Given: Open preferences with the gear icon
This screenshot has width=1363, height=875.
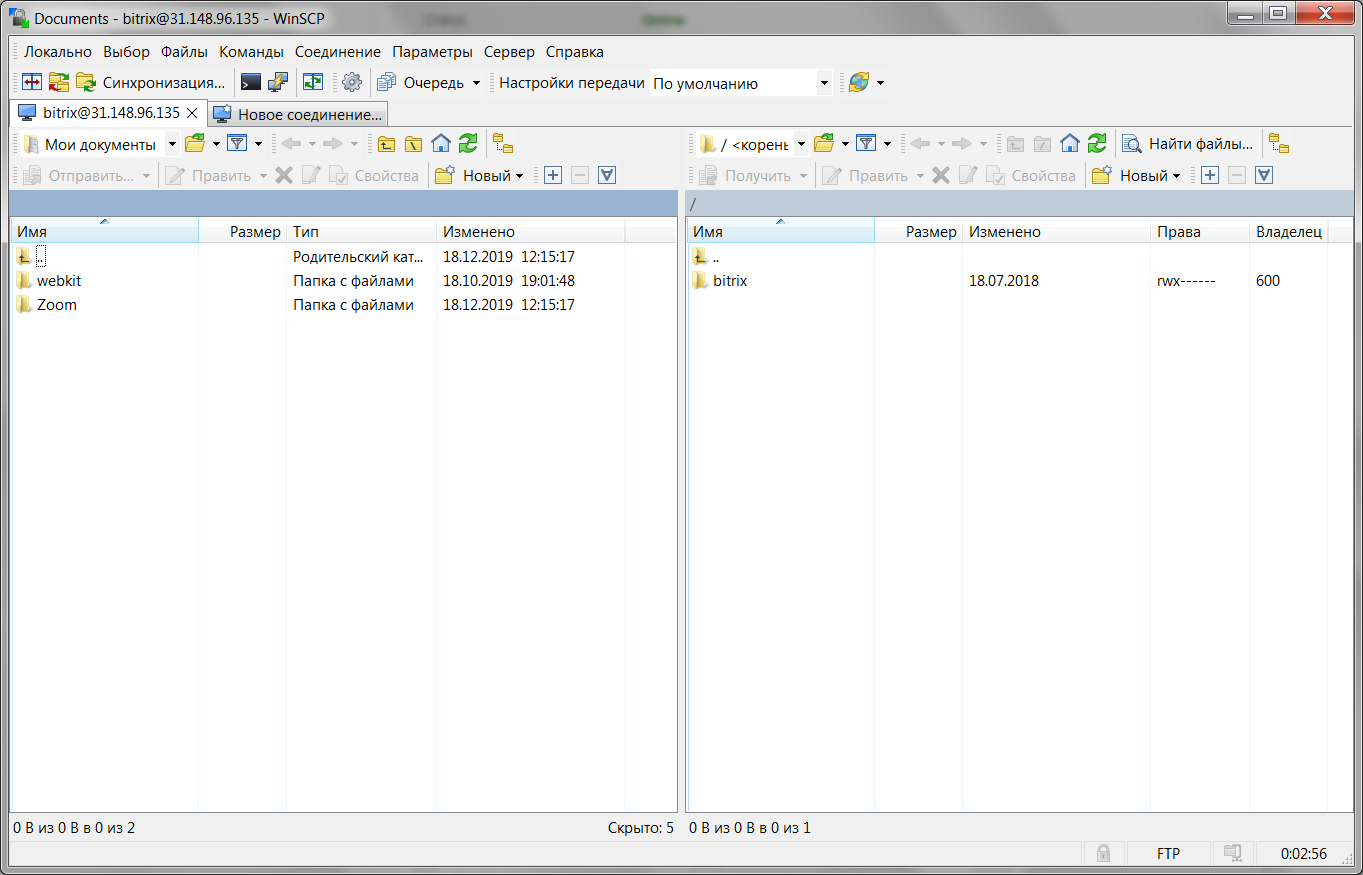Looking at the screenshot, I should coord(351,83).
